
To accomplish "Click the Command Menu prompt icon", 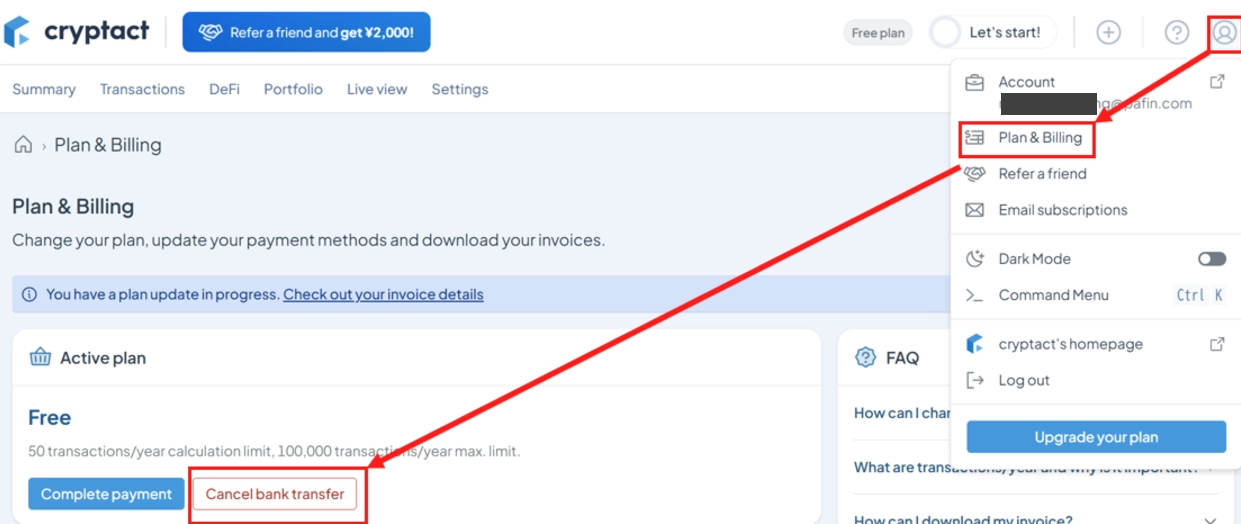I will point(975,295).
